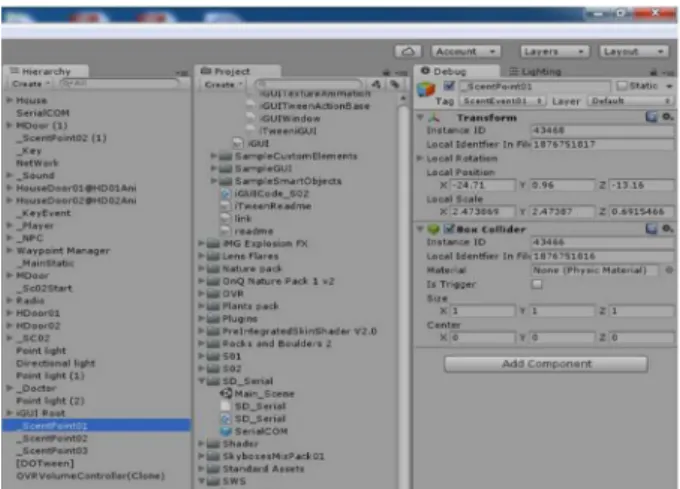The height and width of the screenshot is (489, 680).
Task: Click the SampleCustomElements folder icon
Action: 226,156
